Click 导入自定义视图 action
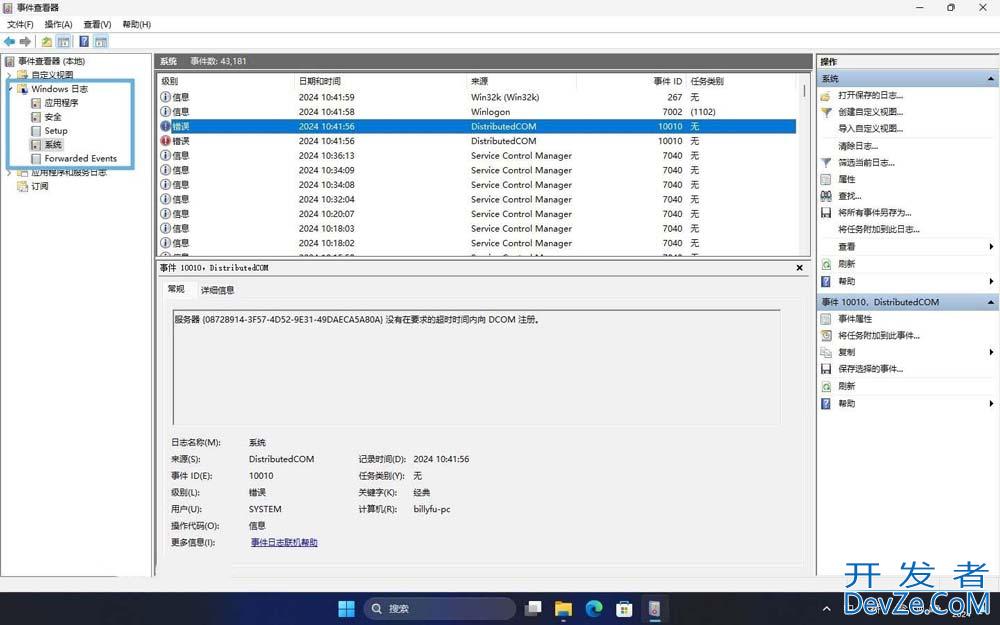This screenshot has width=1000, height=625. tap(870, 128)
